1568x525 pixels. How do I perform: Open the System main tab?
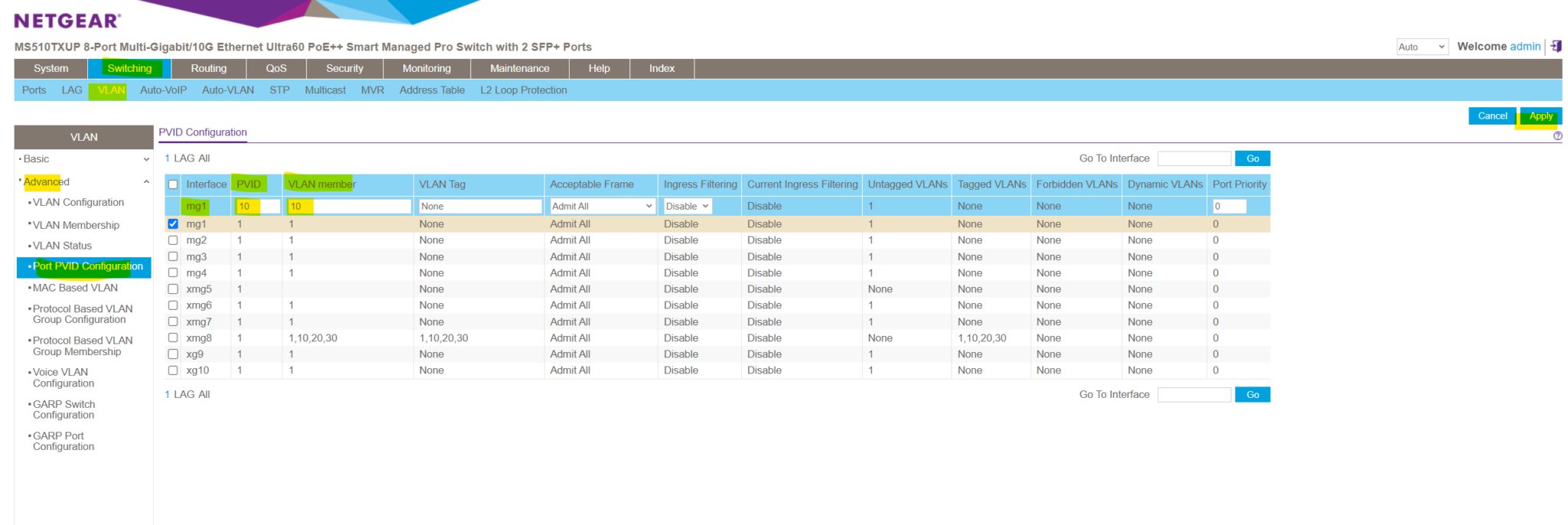tap(51, 68)
